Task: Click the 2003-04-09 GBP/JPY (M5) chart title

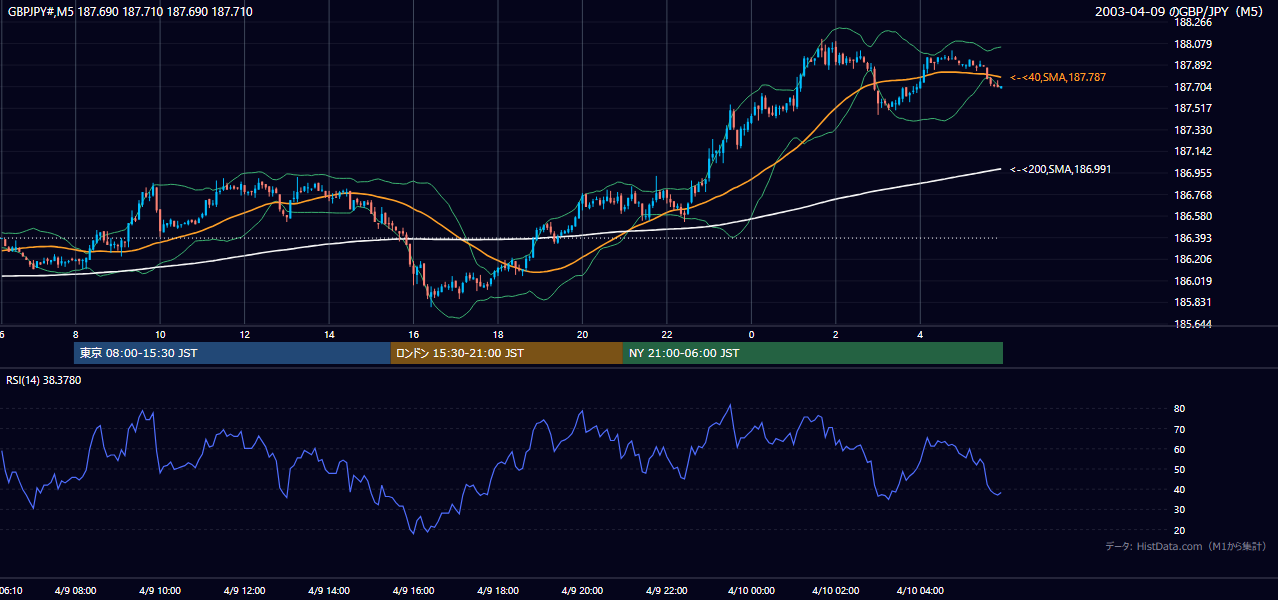Action: point(1180,12)
